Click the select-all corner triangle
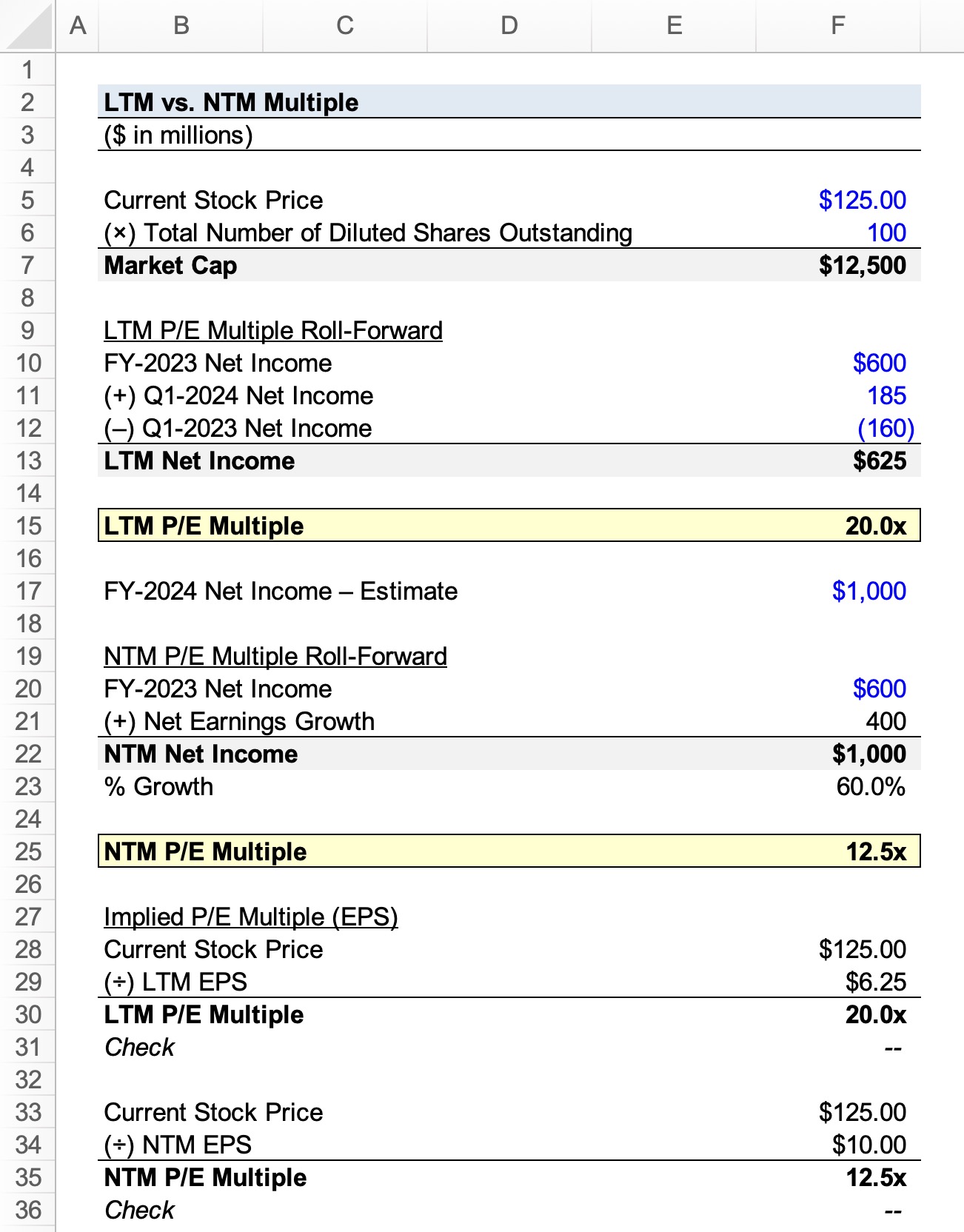This screenshot has height=1232, width=964. coord(27,26)
